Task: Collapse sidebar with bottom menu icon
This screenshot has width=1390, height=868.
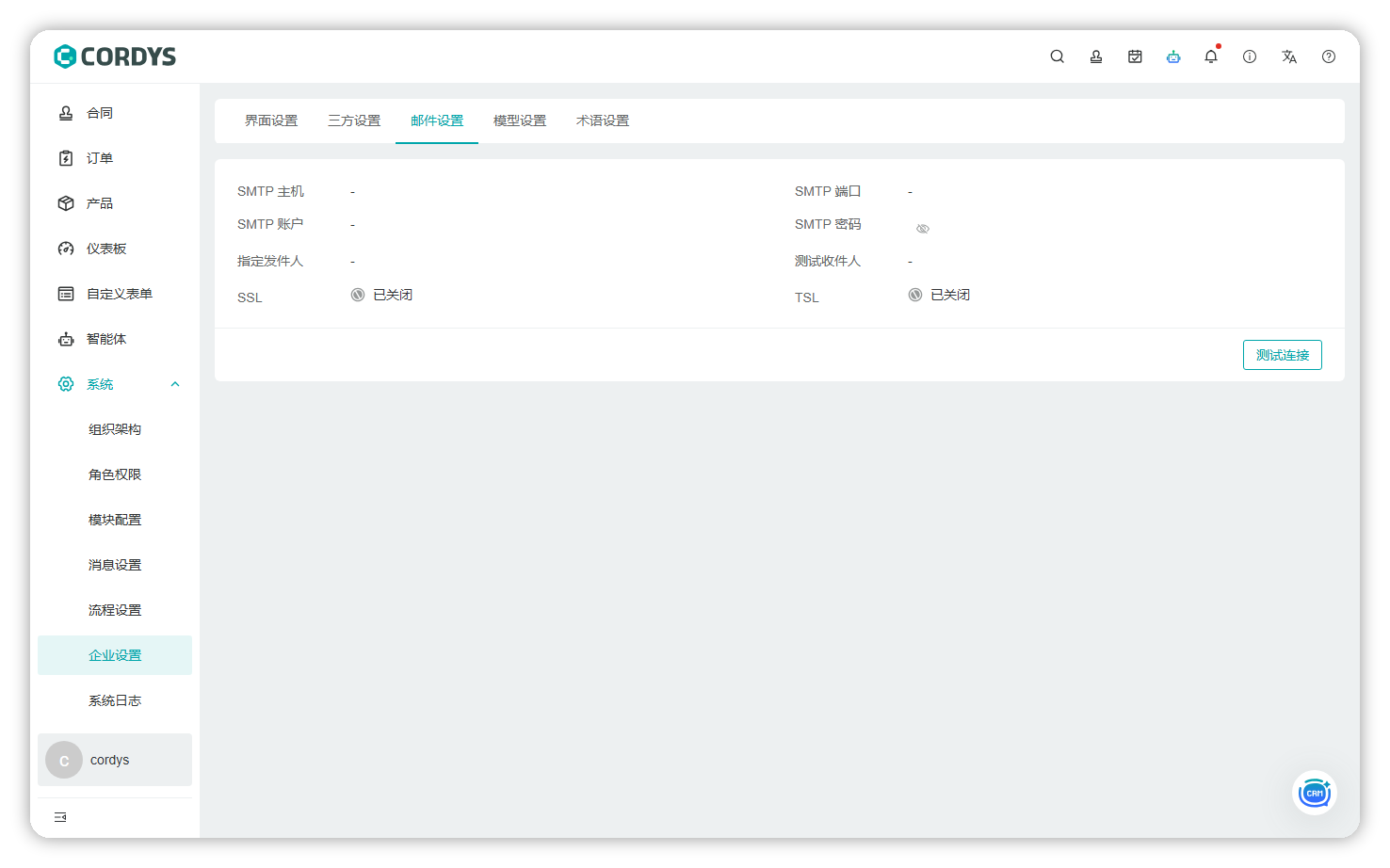Action: tap(60, 817)
